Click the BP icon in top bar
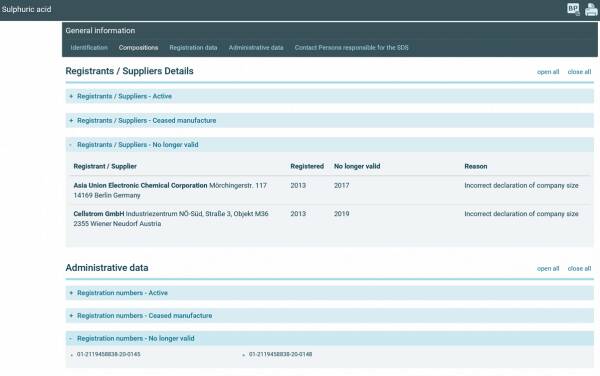Viewport: 600px width, 376px height. point(573,9)
